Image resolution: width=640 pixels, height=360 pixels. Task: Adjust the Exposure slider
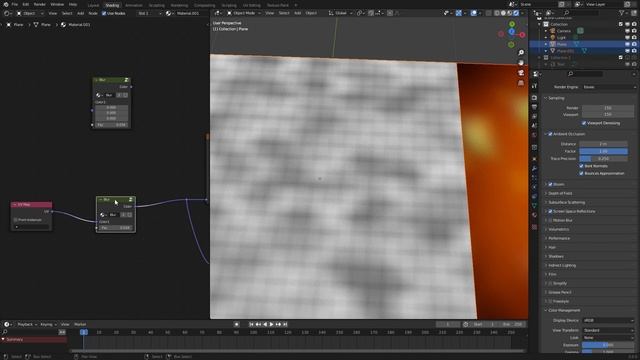pyautogui.click(x=608, y=345)
